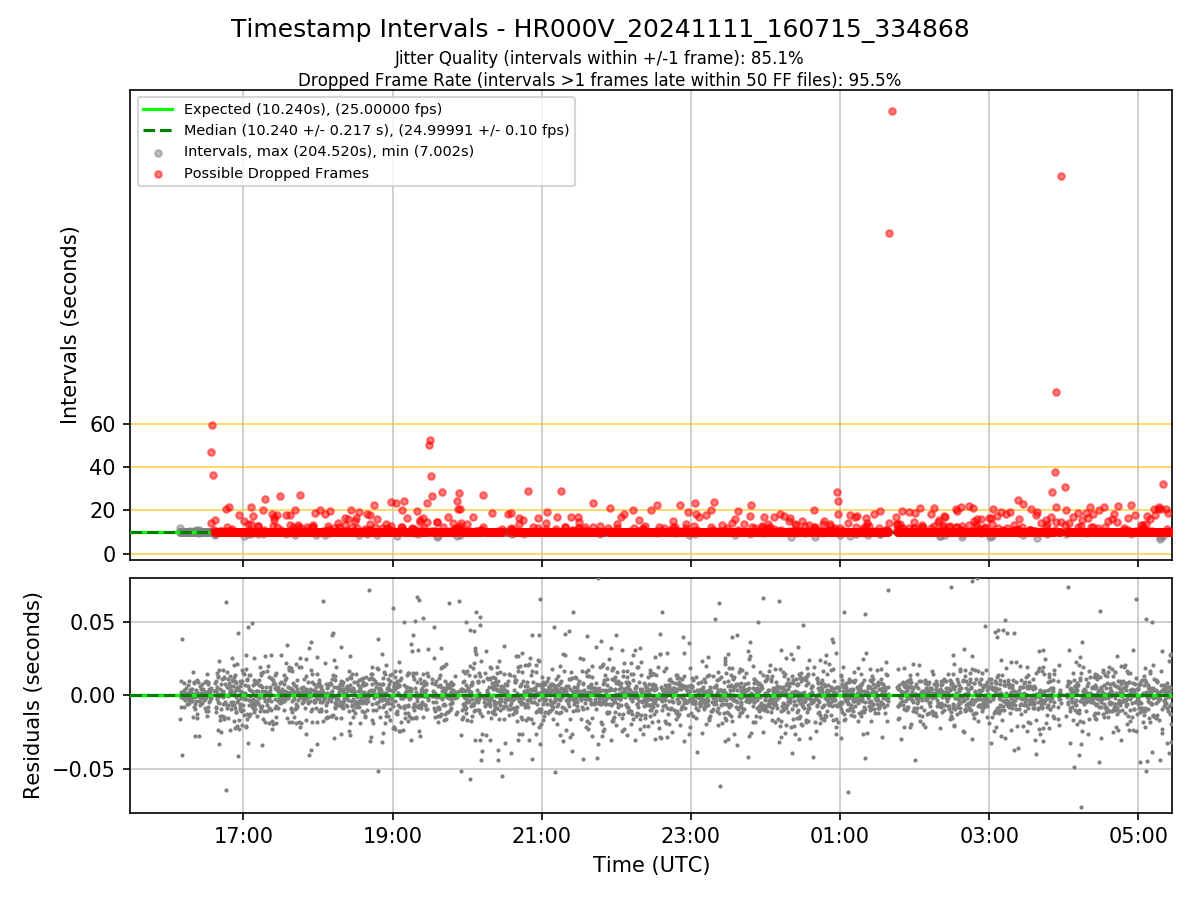The height and width of the screenshot is (900, 1200).
Task: Click the 60 tick label on Intervals axis
Action: pyautogui.click(x=104, y=425)
